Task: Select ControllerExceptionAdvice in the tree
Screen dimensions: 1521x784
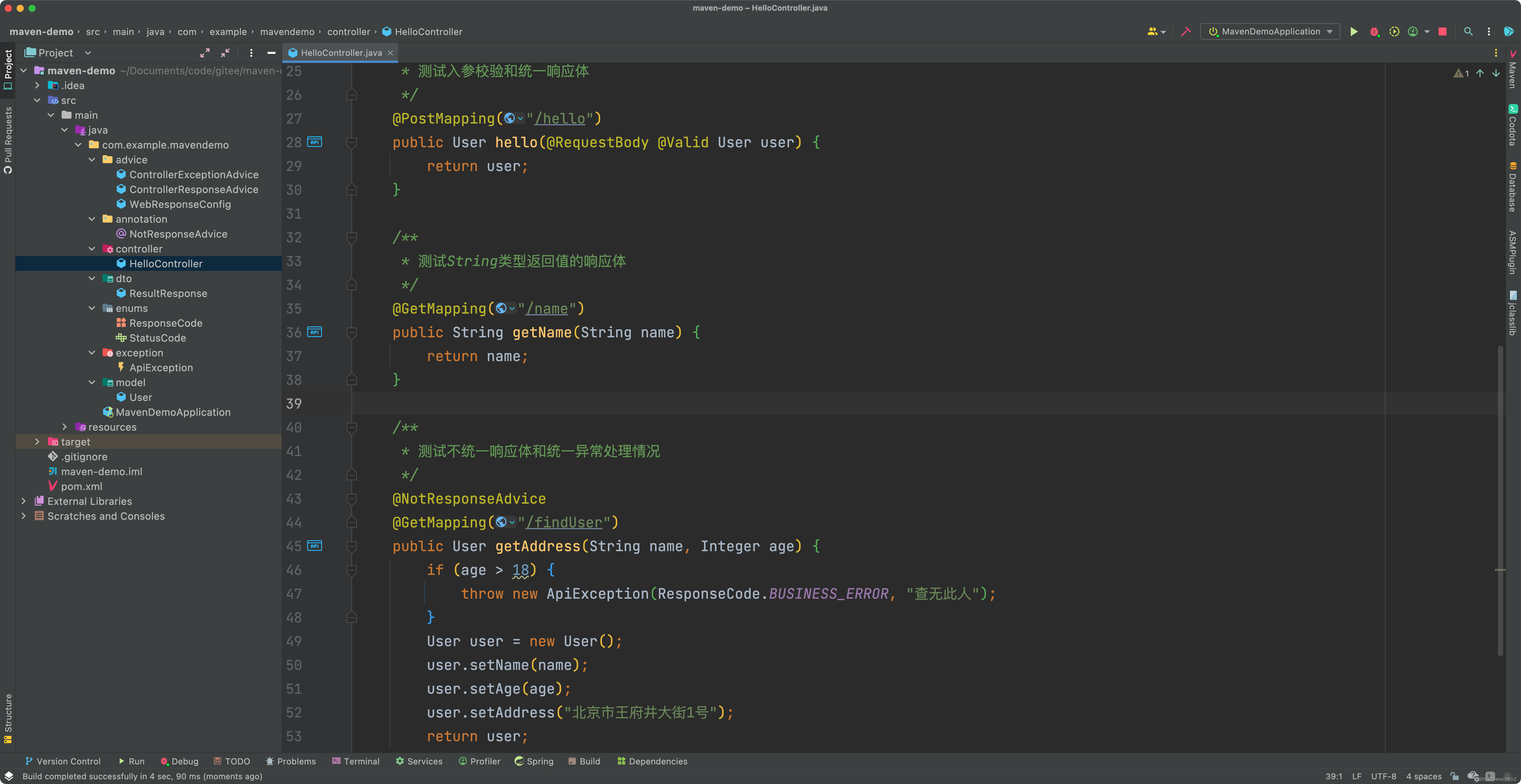Action: pos(194,174)
